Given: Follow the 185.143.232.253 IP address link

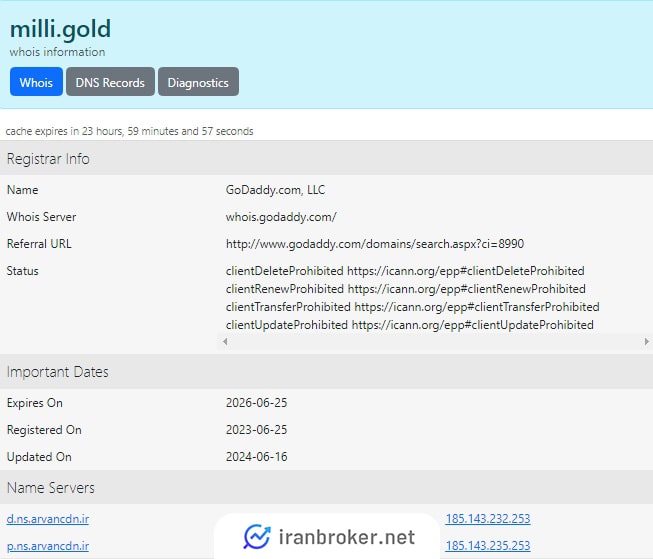Looking at the screenshot, I should coord(488,519).
